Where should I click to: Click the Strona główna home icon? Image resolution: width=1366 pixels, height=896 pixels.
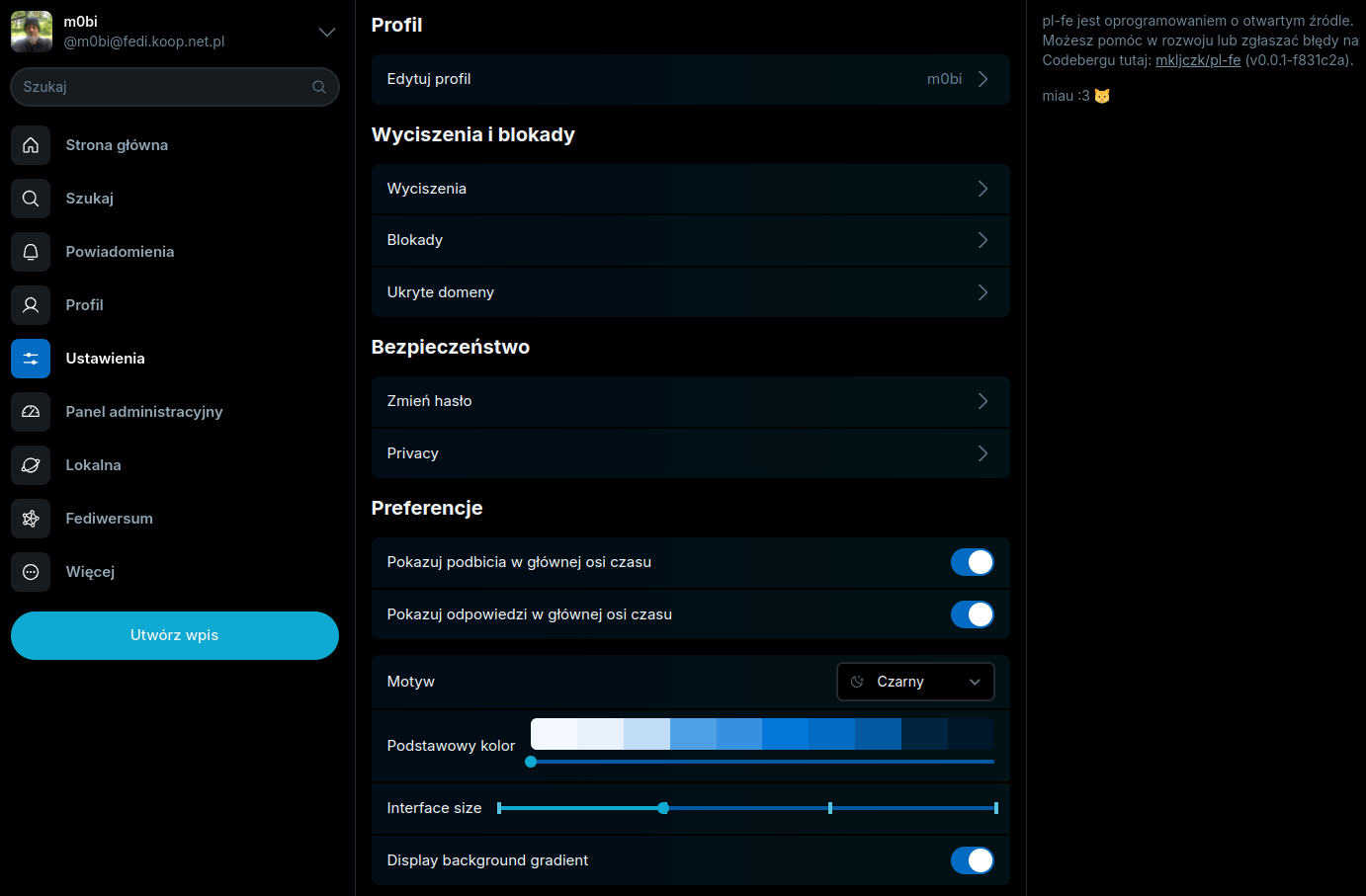pyautogui.click(x=31, y=145)
